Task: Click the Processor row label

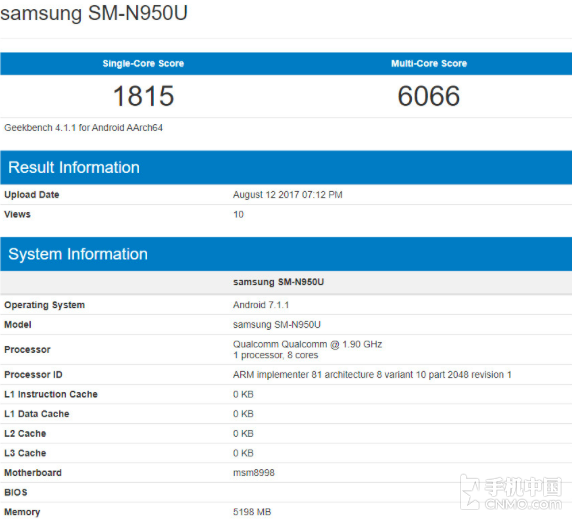Action: (27, 350)
